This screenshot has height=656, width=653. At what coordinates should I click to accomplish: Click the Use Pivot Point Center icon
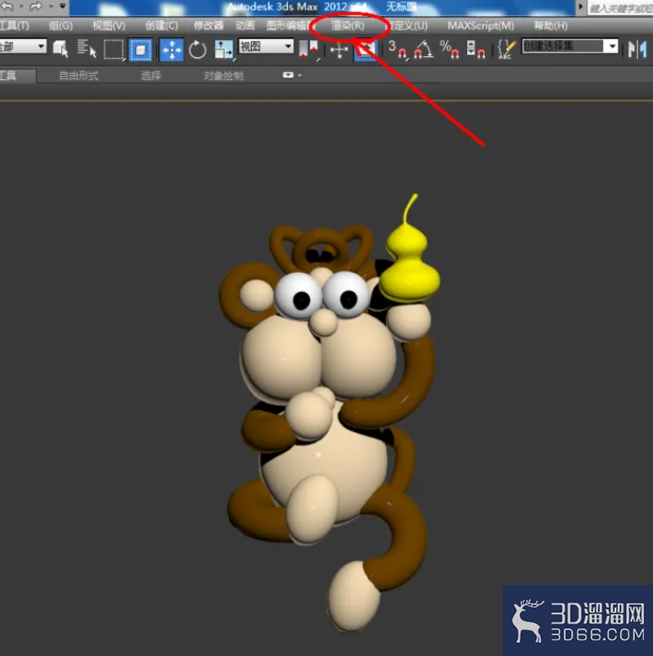tap(309, 50)
